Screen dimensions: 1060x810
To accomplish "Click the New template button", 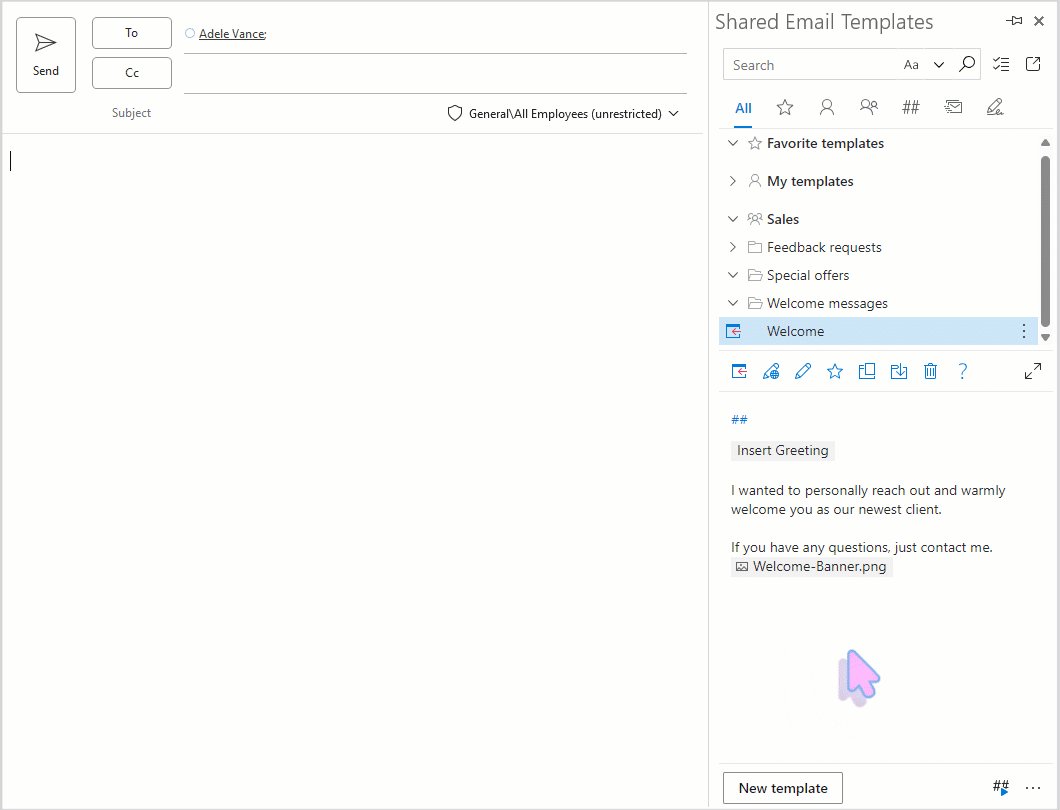I will (783, 788).
